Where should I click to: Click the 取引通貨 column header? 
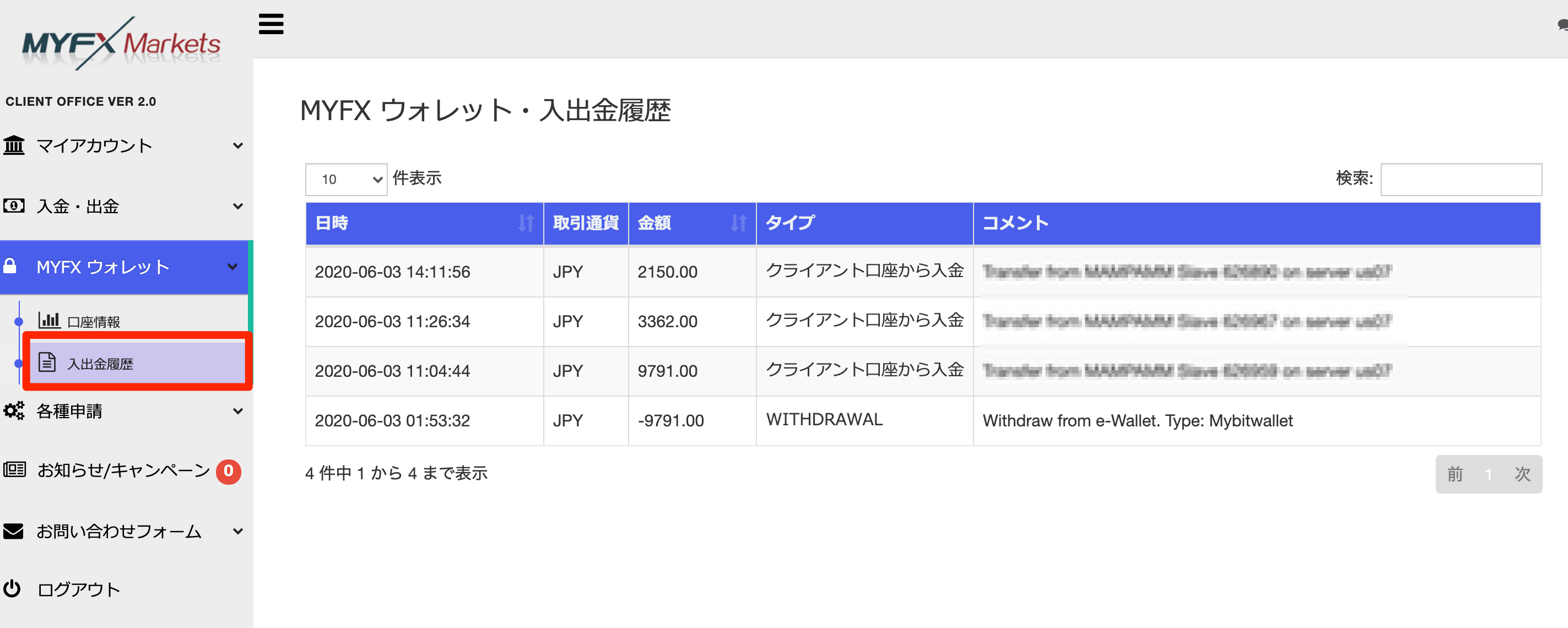586,223
